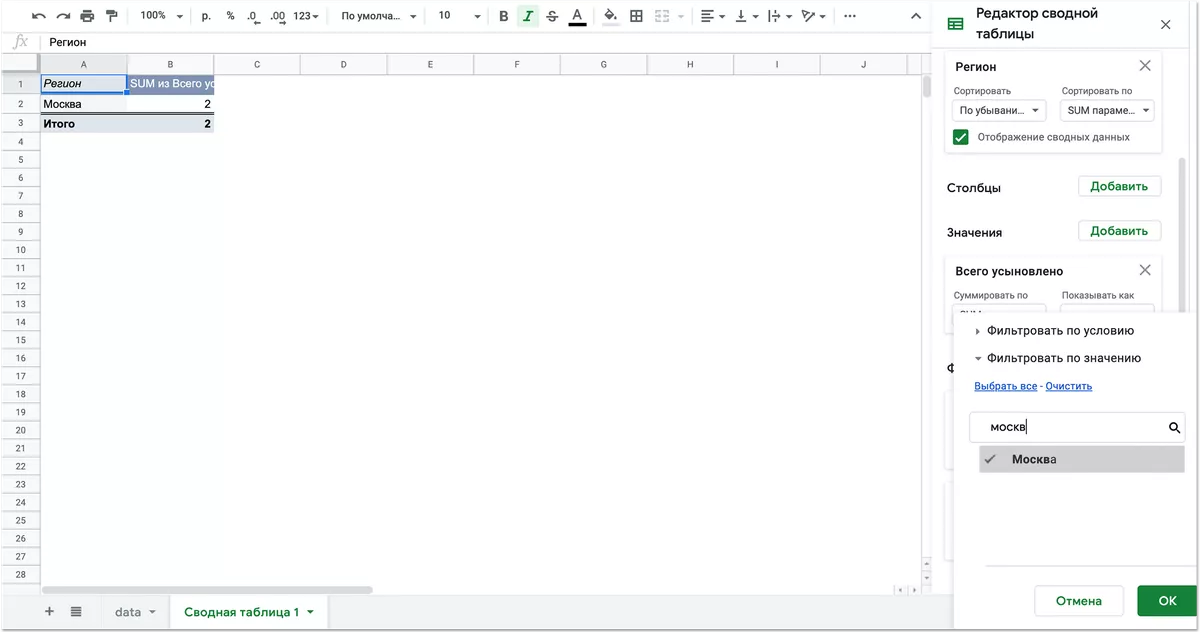Open the Borders tool

tap(636, 16)
